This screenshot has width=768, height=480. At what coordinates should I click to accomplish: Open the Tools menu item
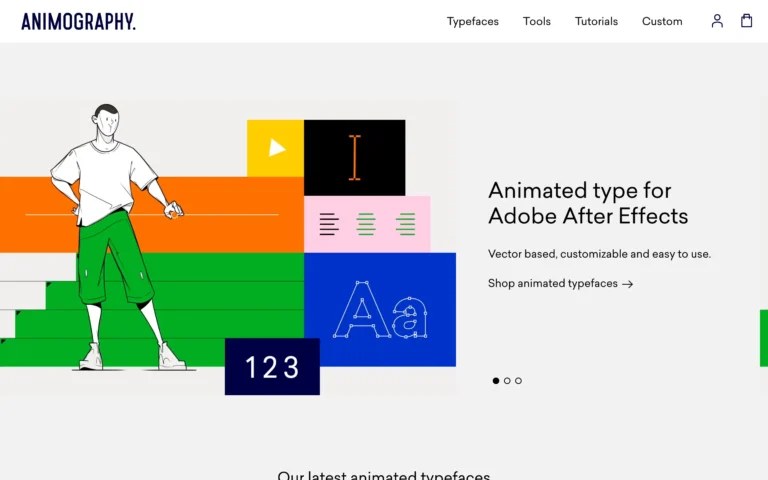tap(537, 22)
